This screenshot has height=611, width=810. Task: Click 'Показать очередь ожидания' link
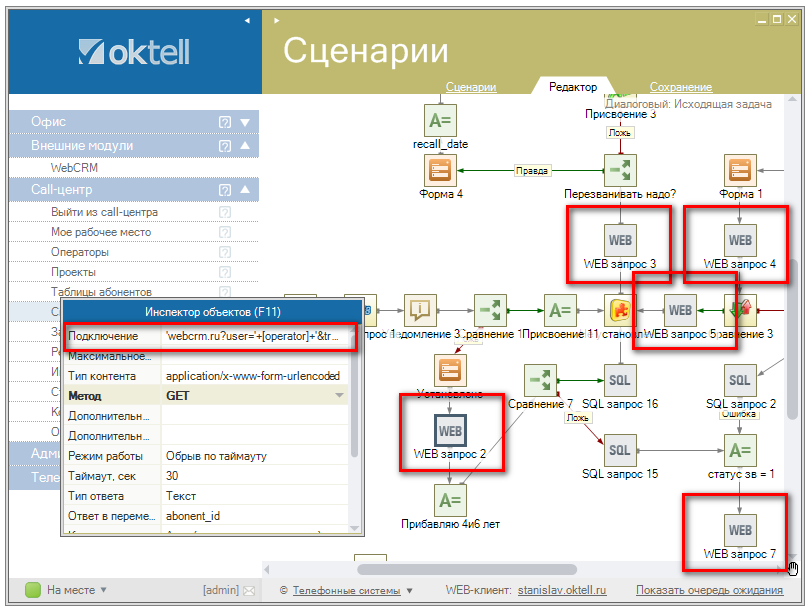tap(708, 591)
